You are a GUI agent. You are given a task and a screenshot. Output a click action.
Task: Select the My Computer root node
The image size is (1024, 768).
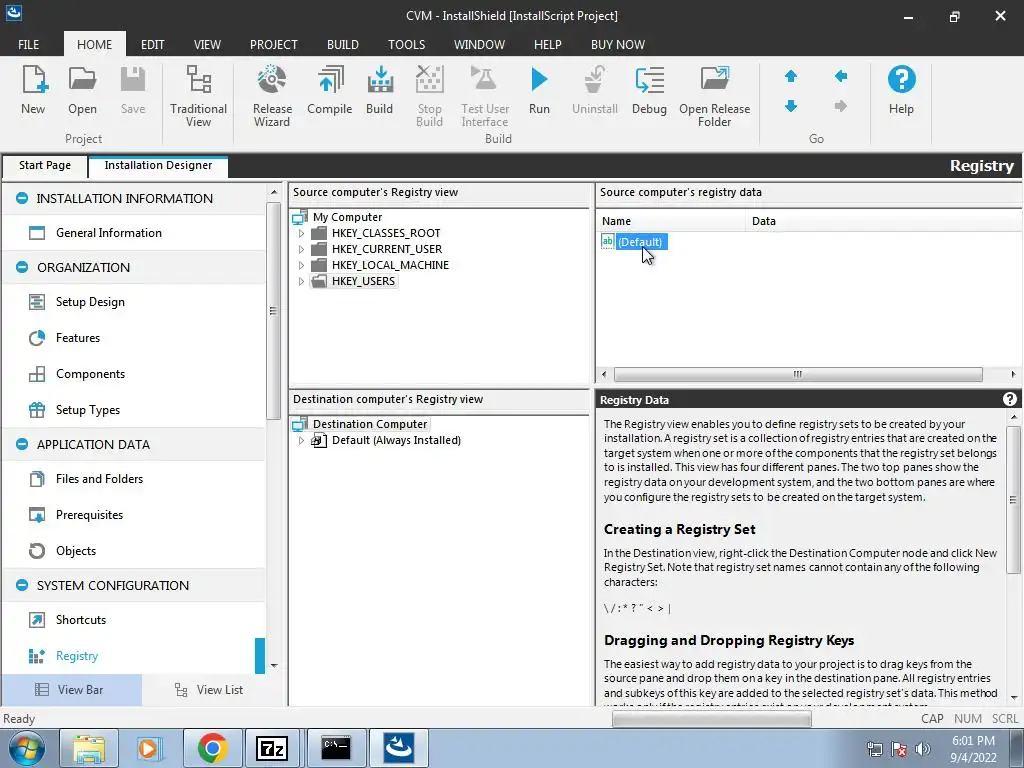347,217
